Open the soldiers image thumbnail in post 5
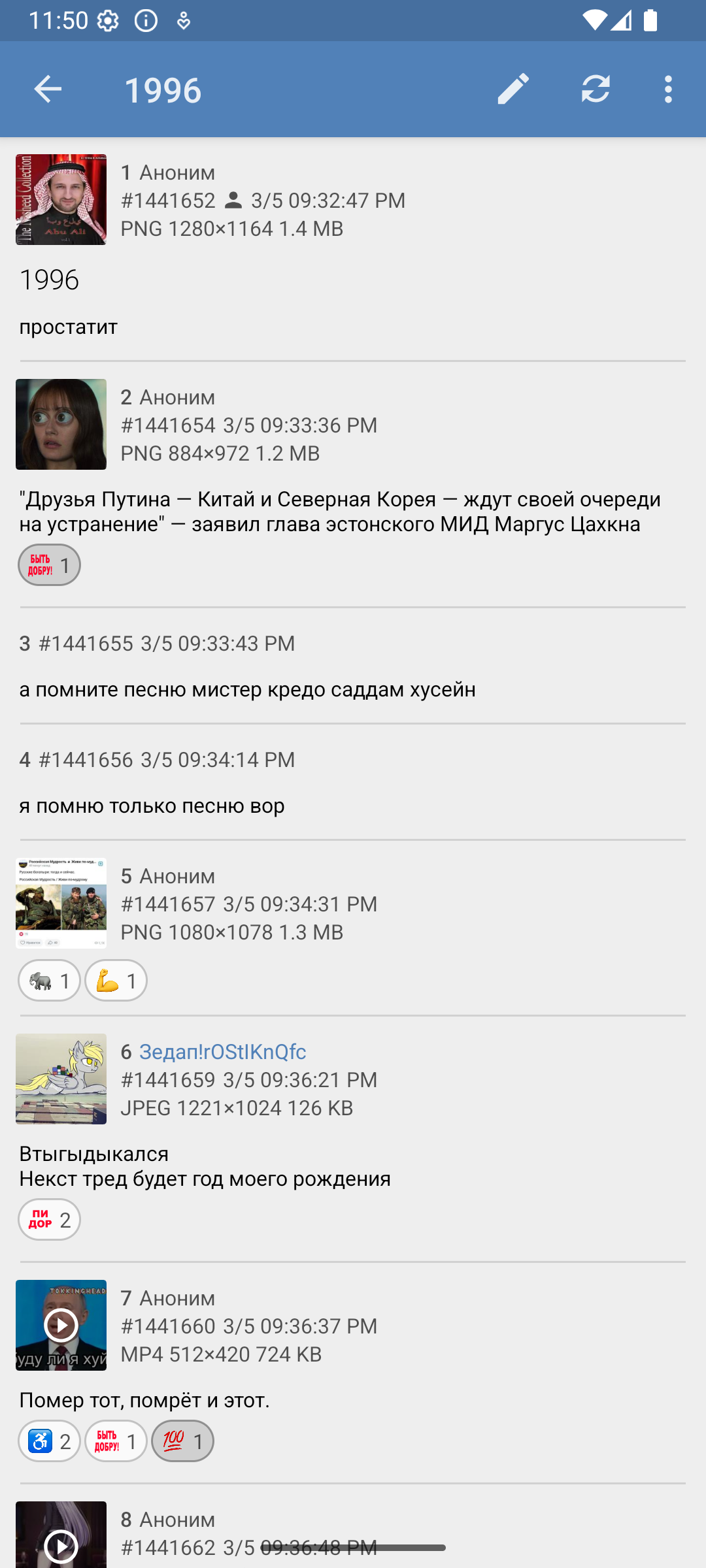Screen dimensions: 706x1568 tap(61, 903)
